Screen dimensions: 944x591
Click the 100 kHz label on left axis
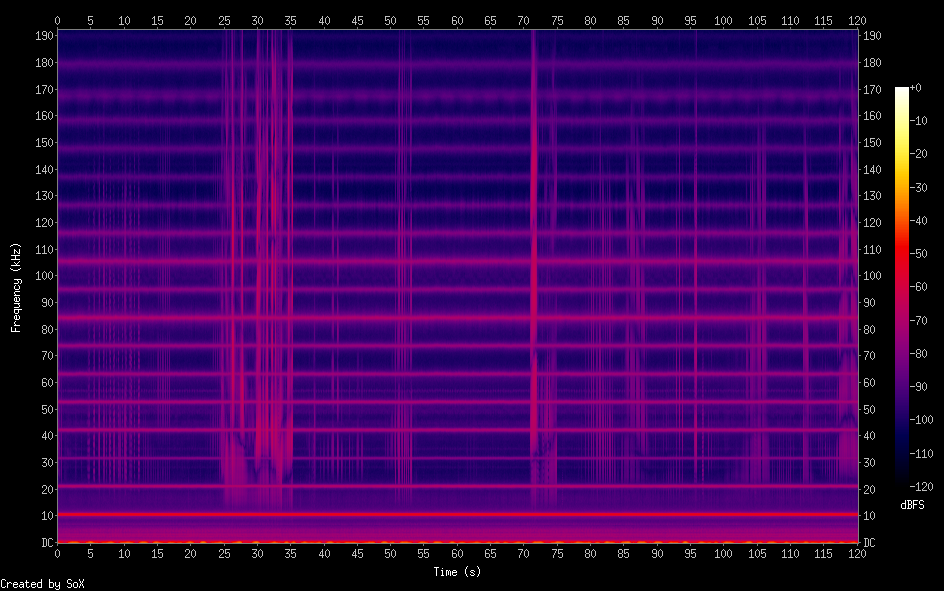click(42, 276)
